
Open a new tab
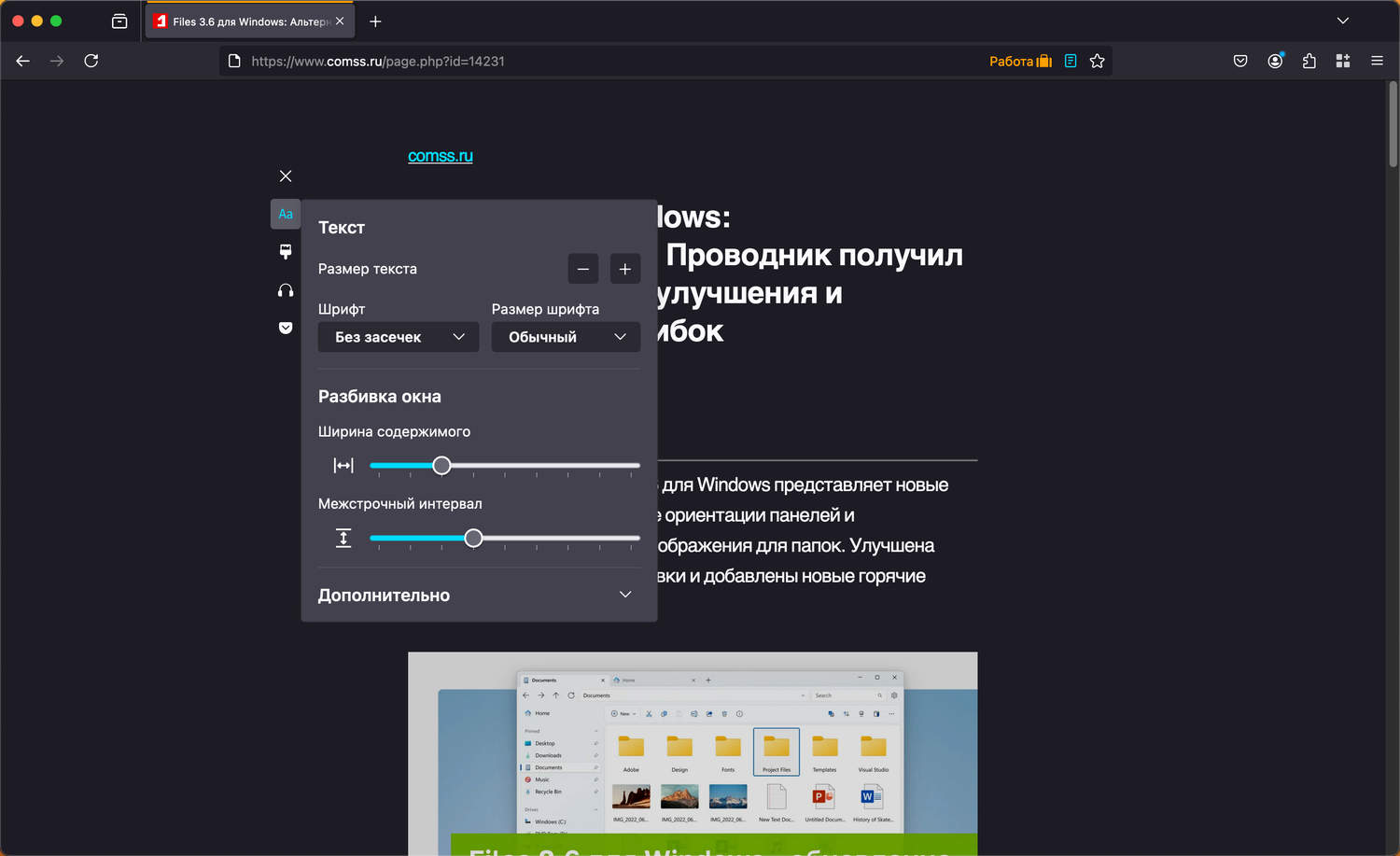(375, 21)
